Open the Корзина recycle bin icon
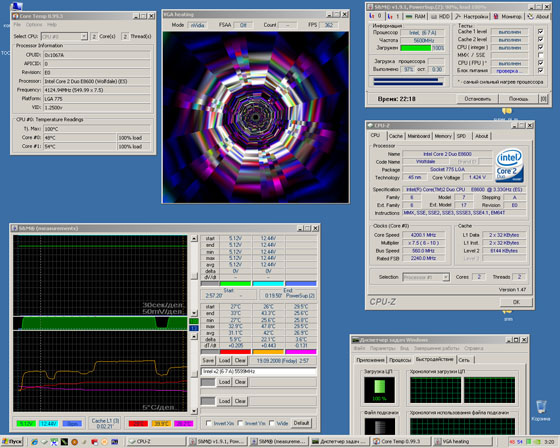Image resolution: width=560 pixels, height=448 pixels. (x=541, y=410)
